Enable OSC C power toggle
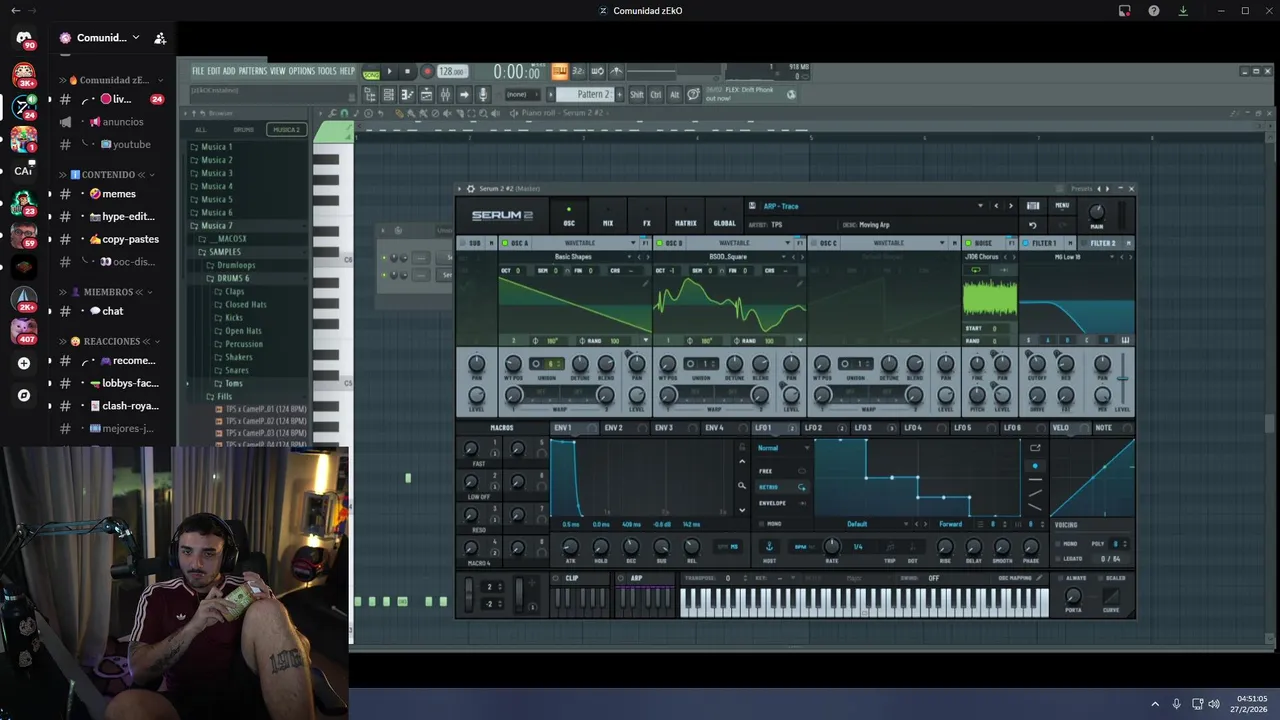Image resolution: width=1280 pixels, height=720 pixels. coord(815,243)
